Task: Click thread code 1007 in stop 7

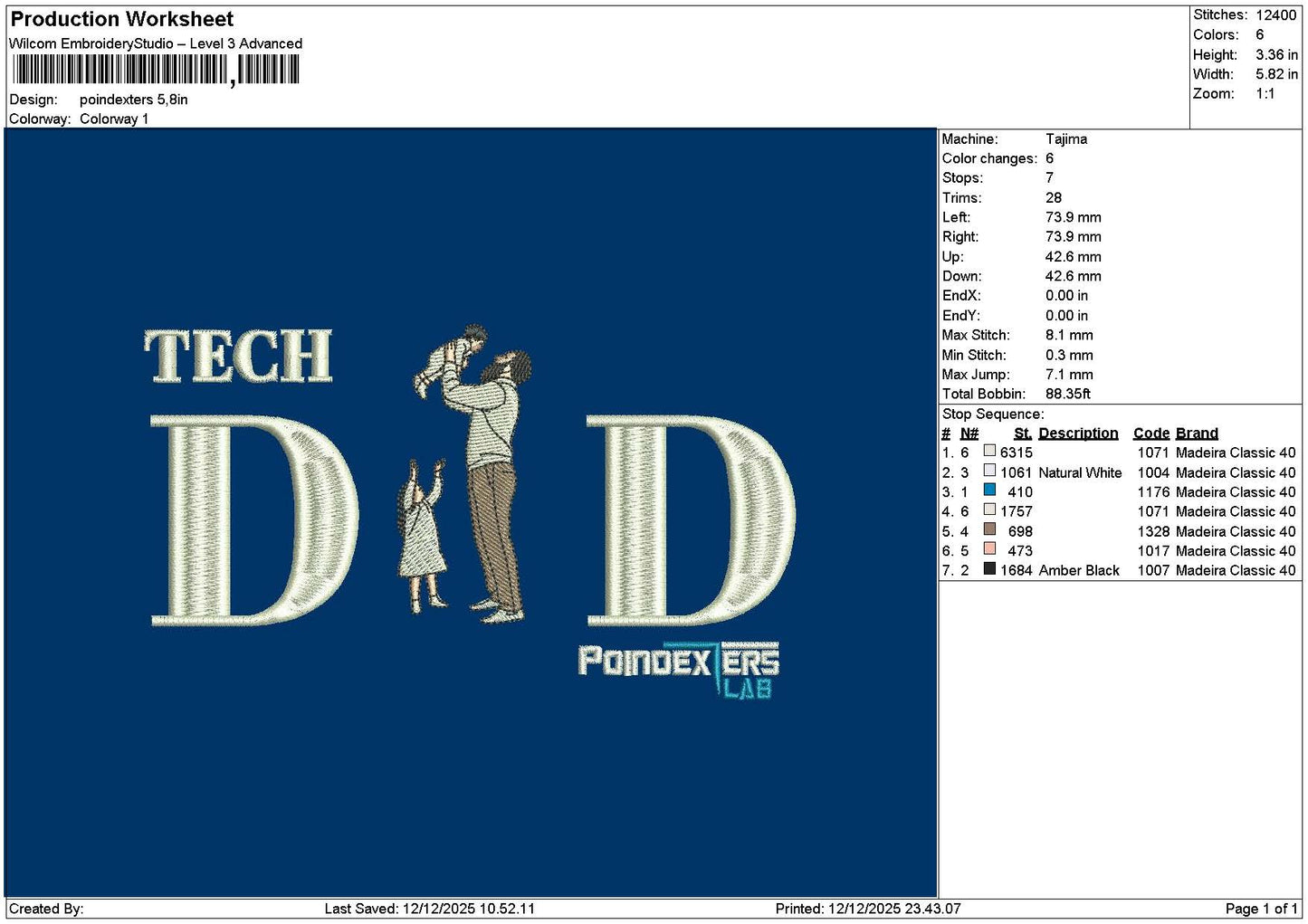Action: coord(1153,570)
